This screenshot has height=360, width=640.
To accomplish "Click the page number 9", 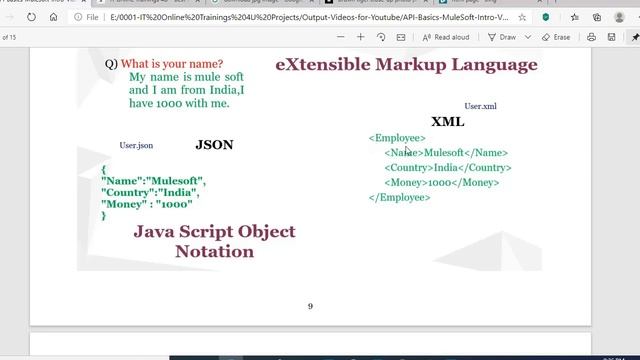I will (x=310, y=306).
